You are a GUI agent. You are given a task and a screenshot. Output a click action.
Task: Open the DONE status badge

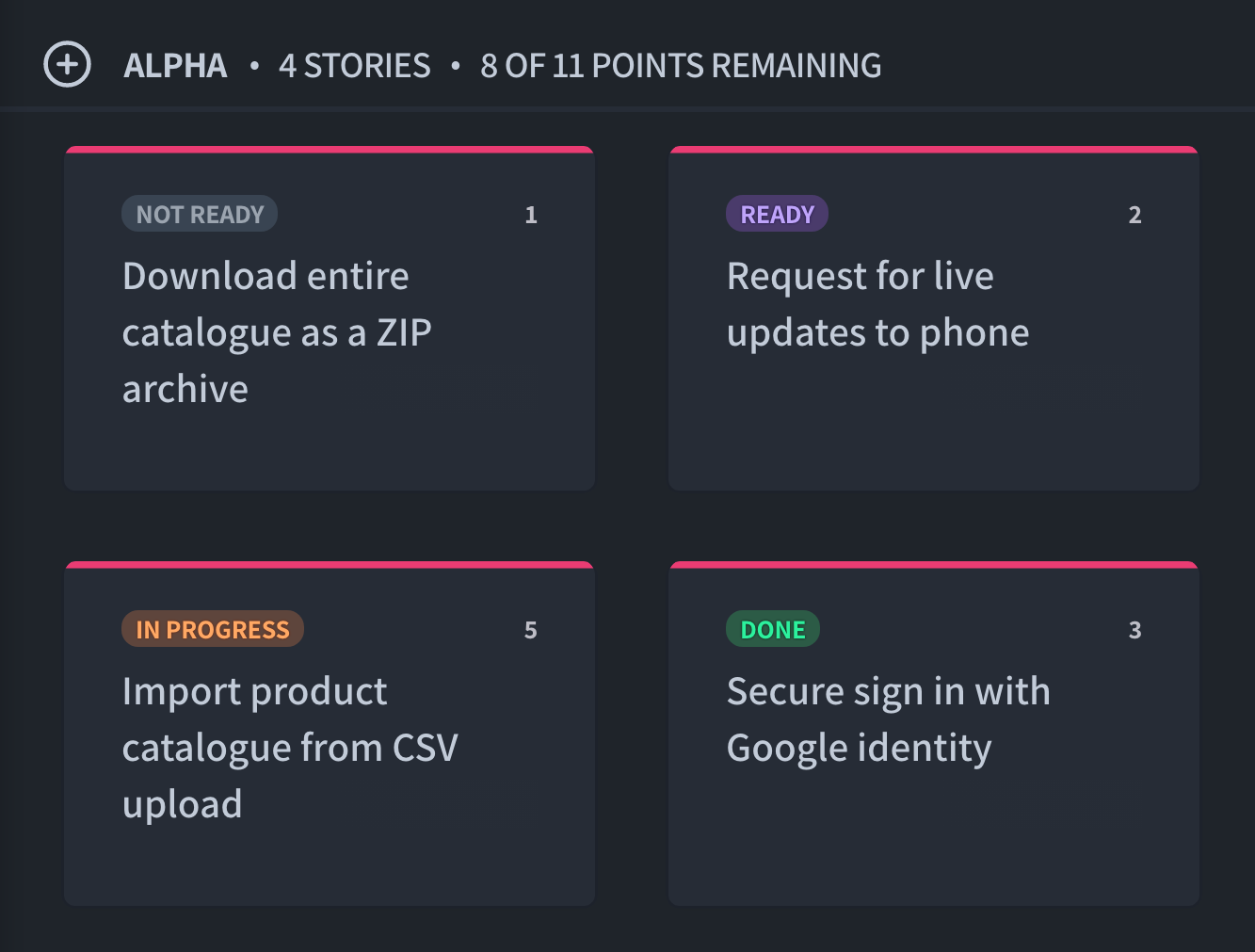point(773,629)
